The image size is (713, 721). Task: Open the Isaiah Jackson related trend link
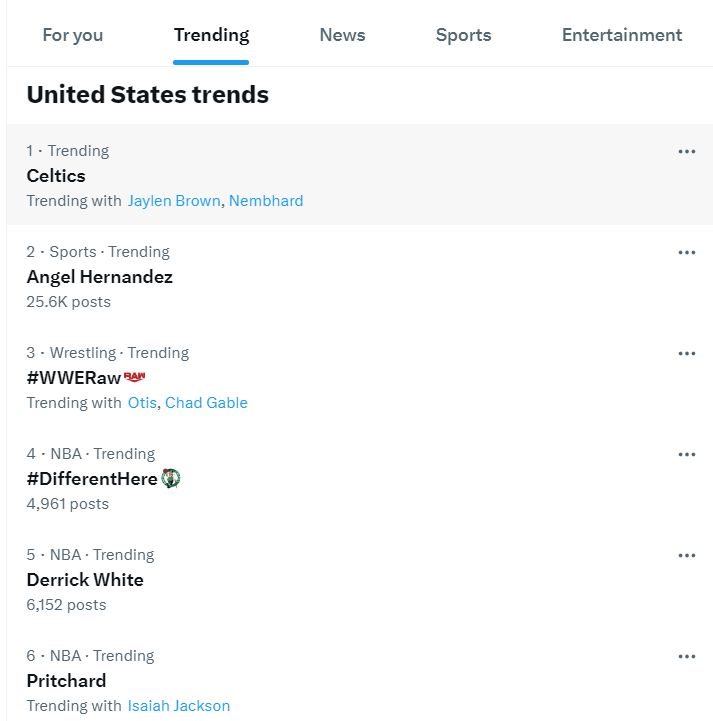179,706
